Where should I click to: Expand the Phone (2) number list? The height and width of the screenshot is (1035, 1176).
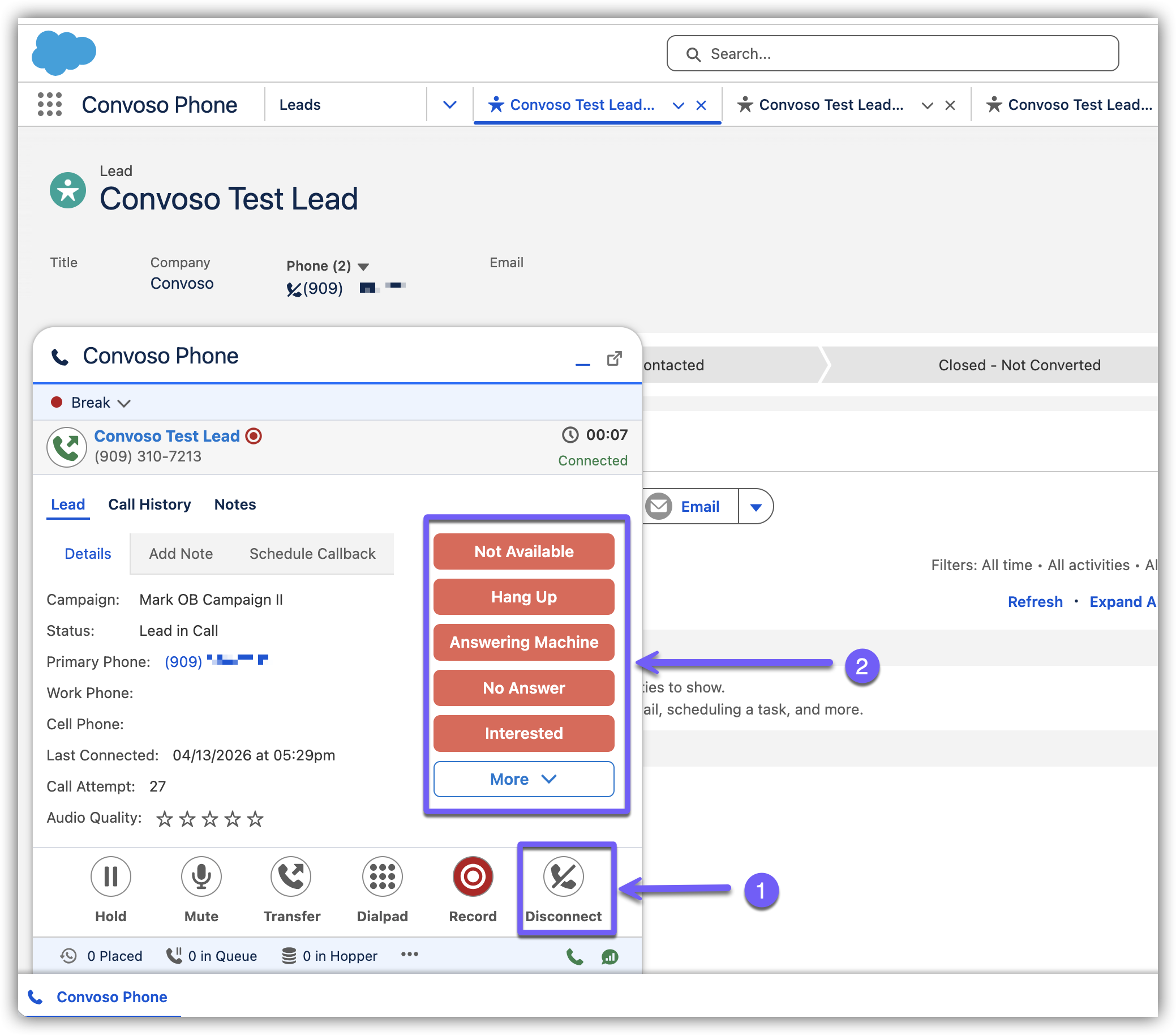pyautogui.click(x=363, y=267)
